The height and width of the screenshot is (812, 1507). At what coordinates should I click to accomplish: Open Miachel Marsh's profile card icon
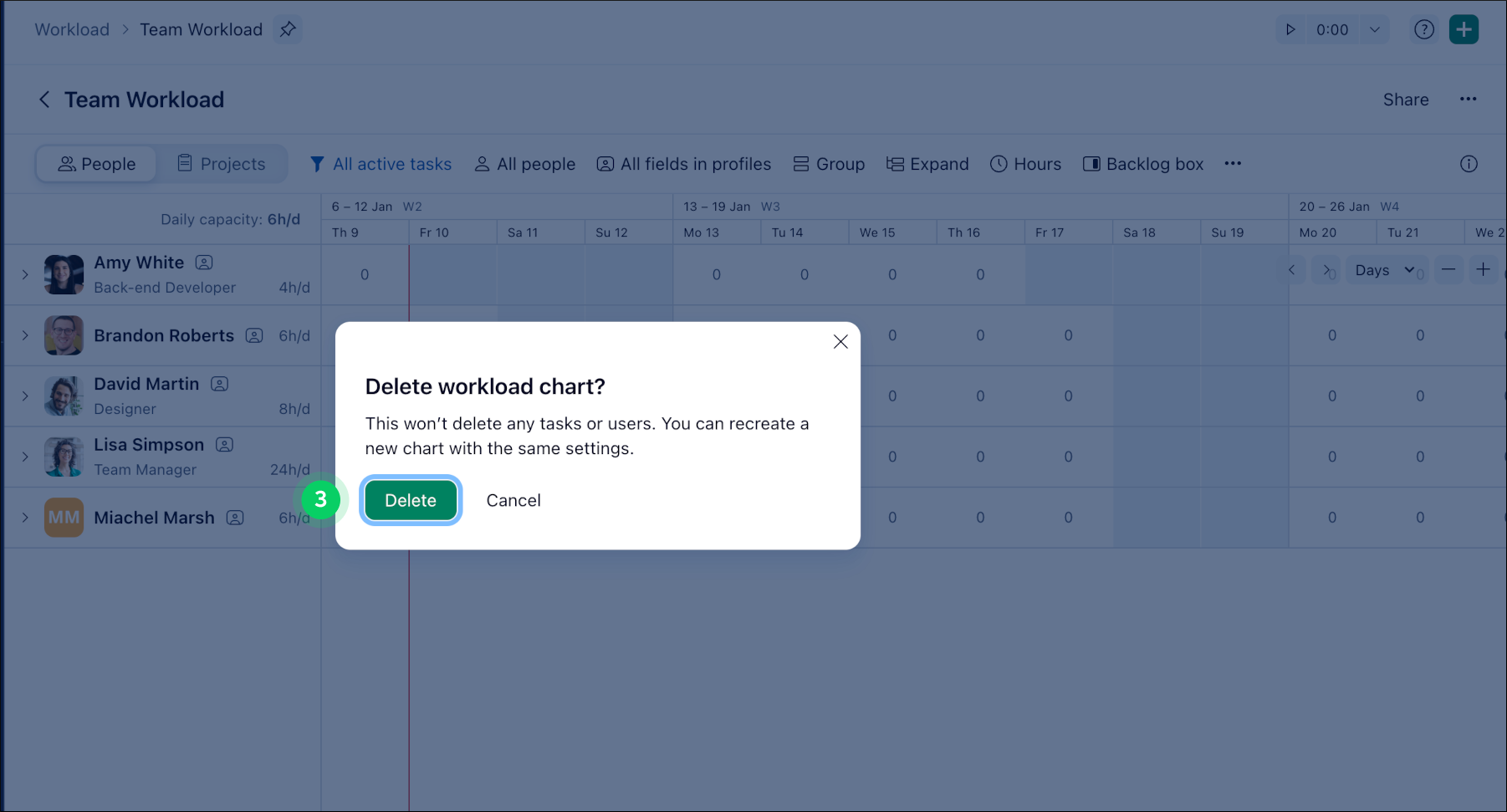tap(235, 518)
